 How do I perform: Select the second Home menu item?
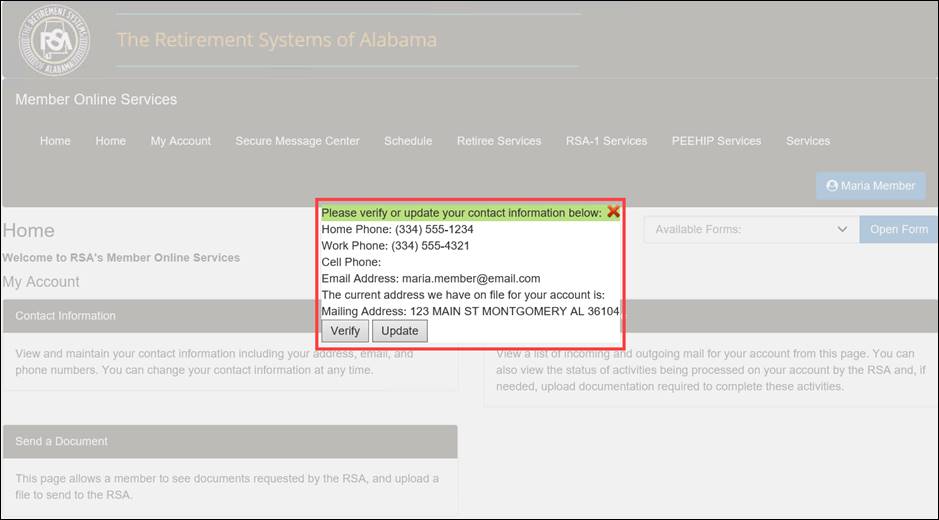(x=111, y=141)
